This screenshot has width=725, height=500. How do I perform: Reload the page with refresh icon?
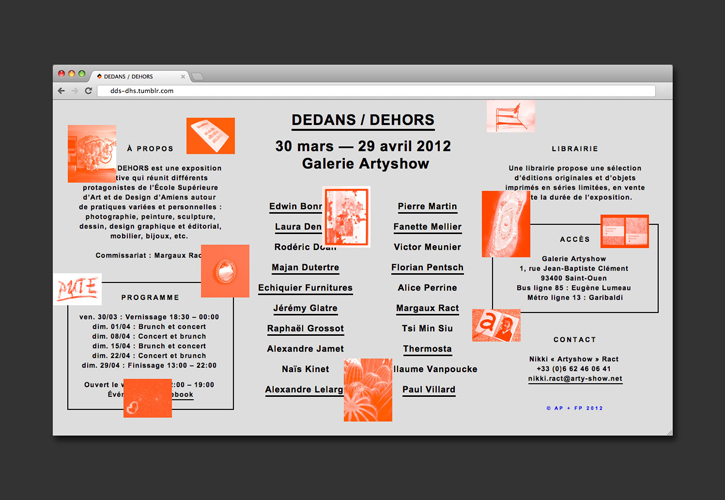pos(88,91)
